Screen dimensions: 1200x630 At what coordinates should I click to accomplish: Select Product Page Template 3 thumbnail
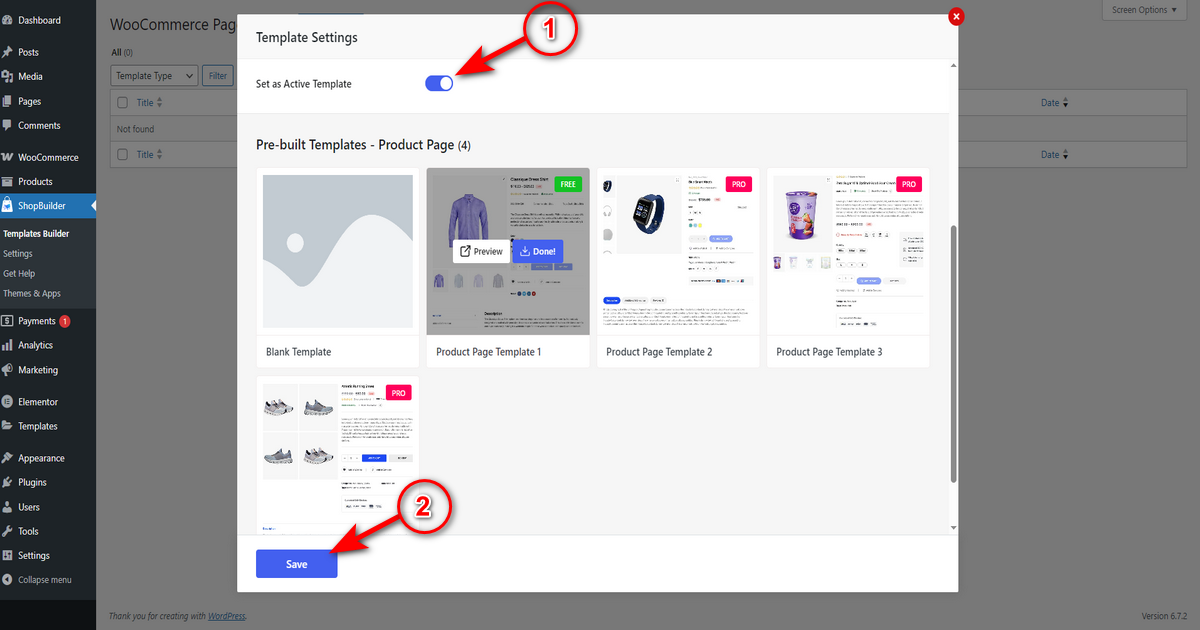tap(848, 252)
